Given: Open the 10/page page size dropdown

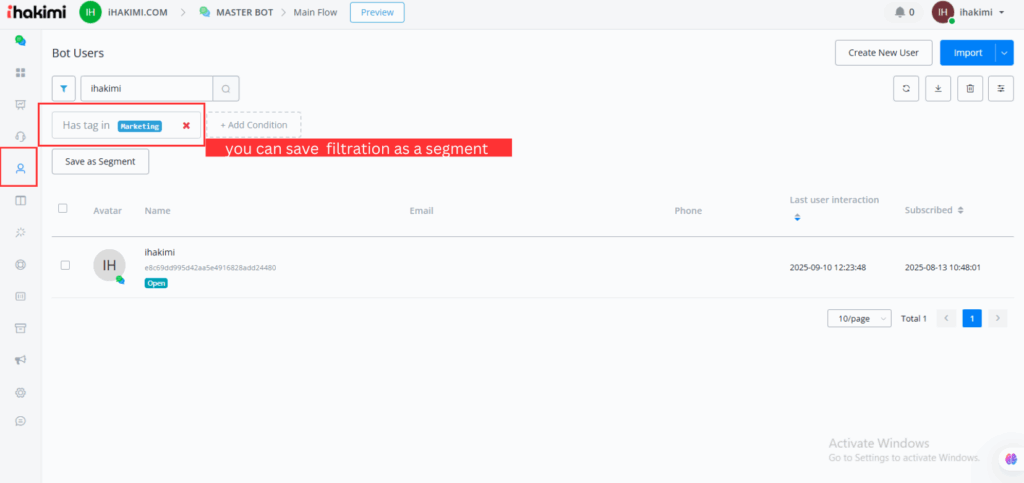Looking at the screenshot, I should point(859,318).
